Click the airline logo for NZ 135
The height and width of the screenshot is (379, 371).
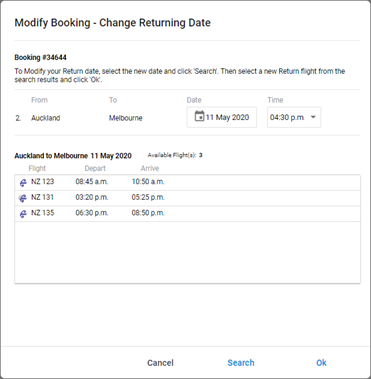[23, 214]
